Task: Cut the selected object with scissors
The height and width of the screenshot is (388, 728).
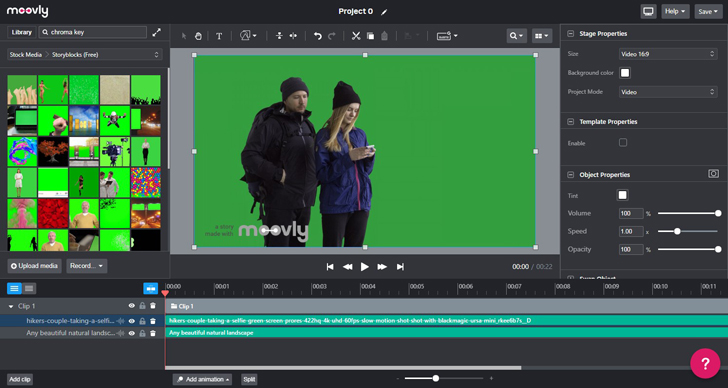Action: [x=356, y=36]
